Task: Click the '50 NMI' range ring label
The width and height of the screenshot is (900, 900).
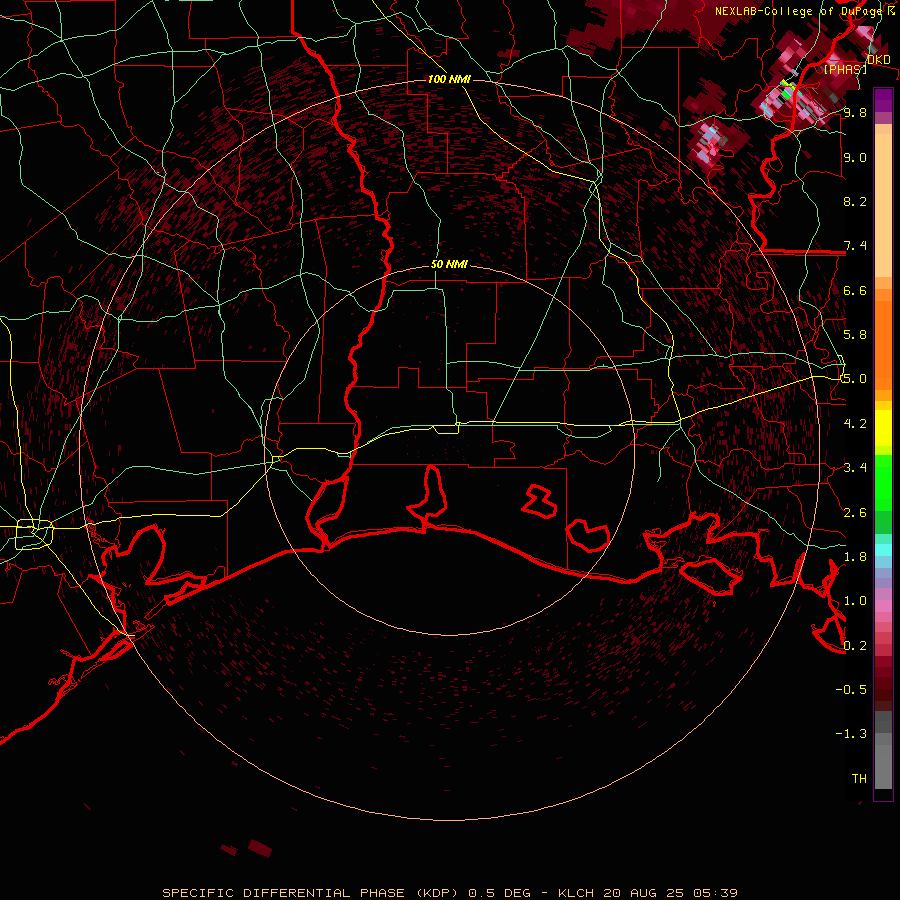Action: [x=449, y=264]
